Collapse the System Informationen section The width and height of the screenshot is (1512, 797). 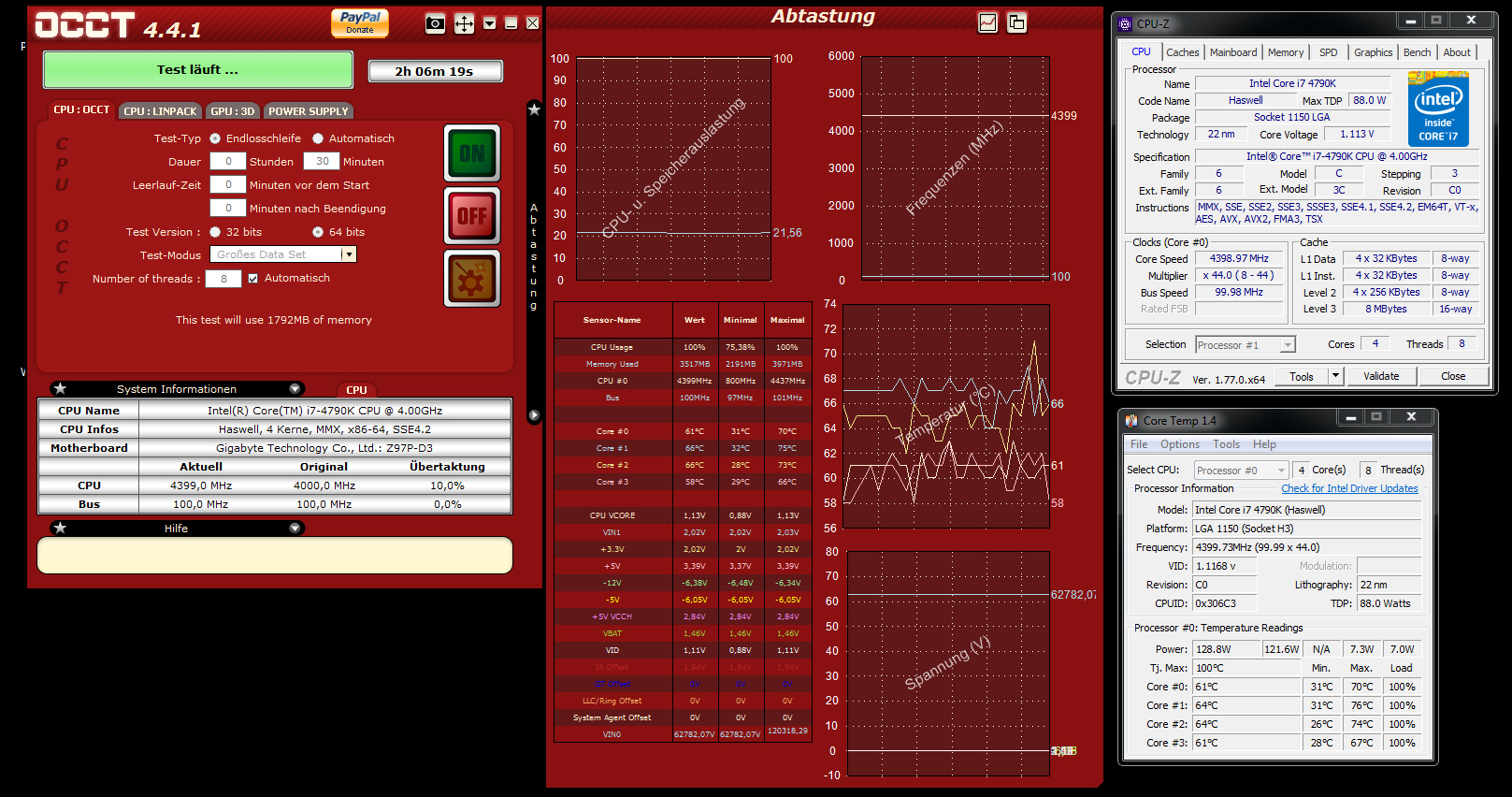point(295,388)
